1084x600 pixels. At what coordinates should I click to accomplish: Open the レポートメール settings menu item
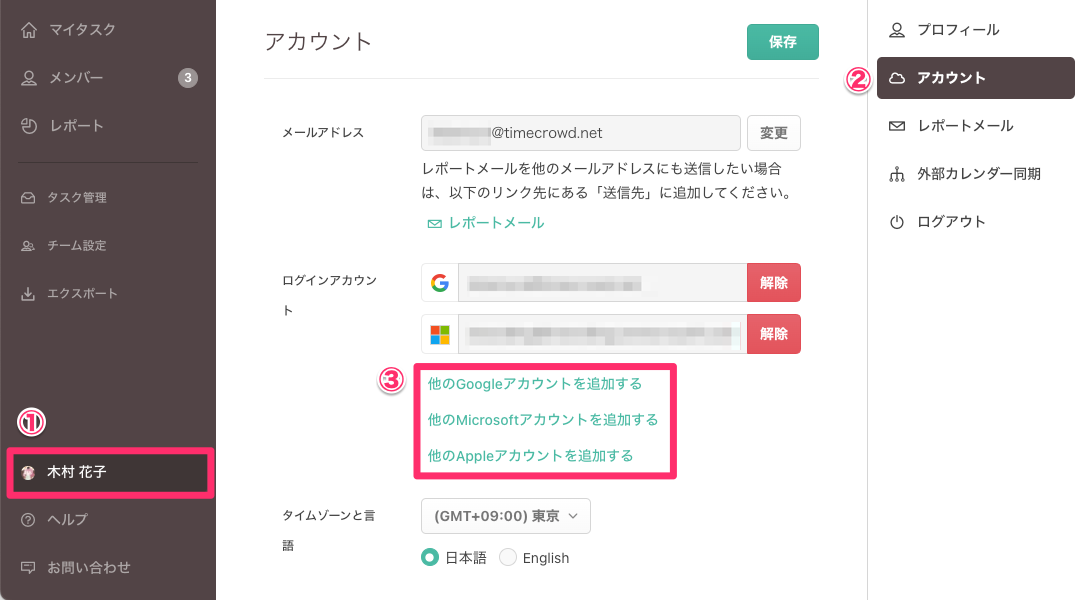(964, 126)
